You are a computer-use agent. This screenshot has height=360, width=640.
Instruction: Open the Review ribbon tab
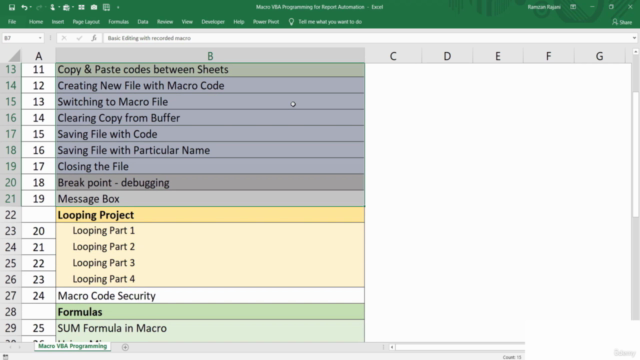click(165, 22)
